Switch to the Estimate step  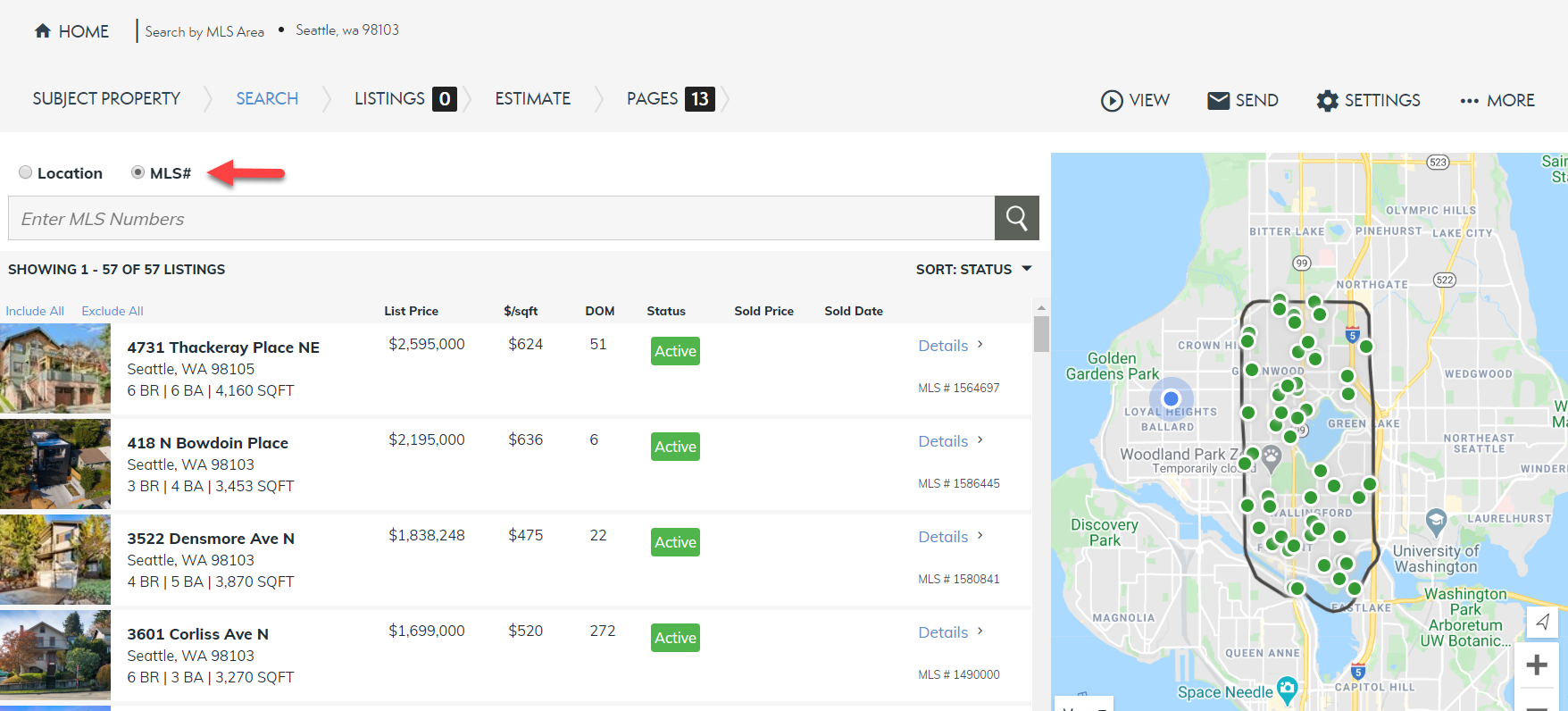(532, 98)
